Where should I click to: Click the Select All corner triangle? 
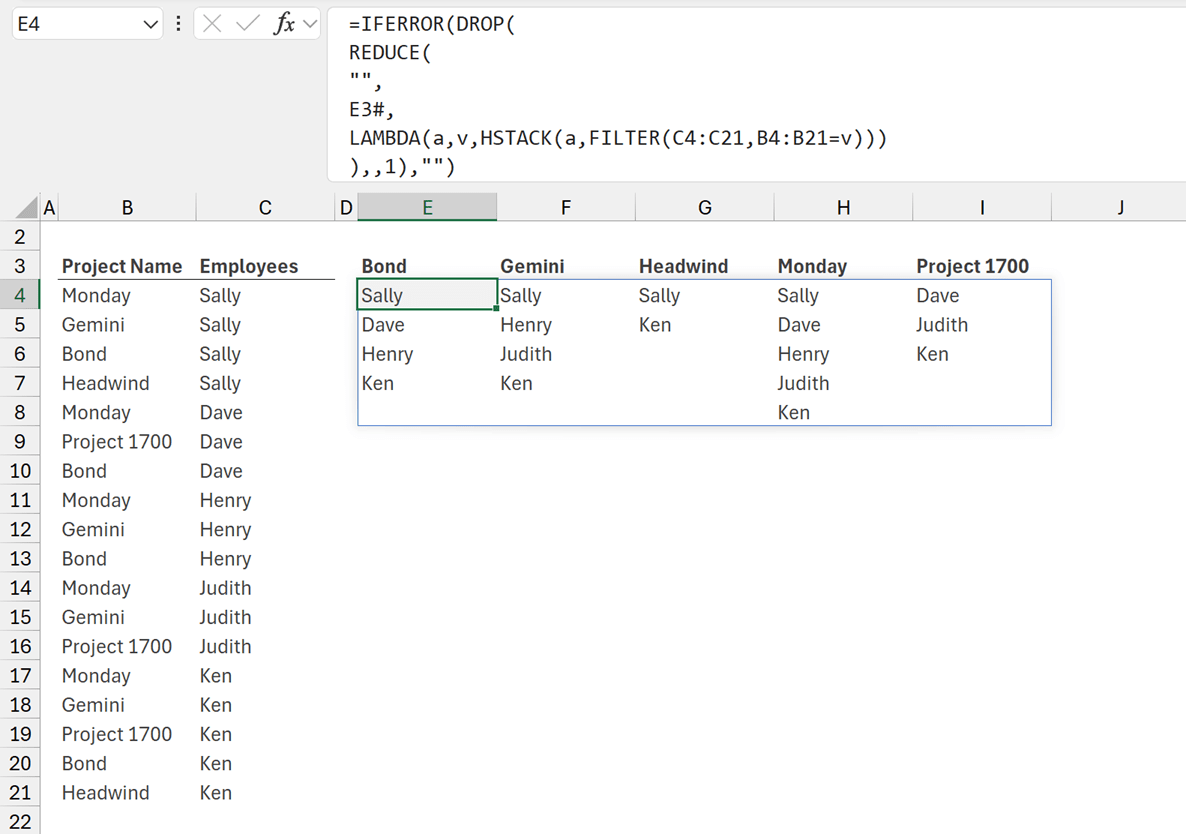tap(29, 209)
